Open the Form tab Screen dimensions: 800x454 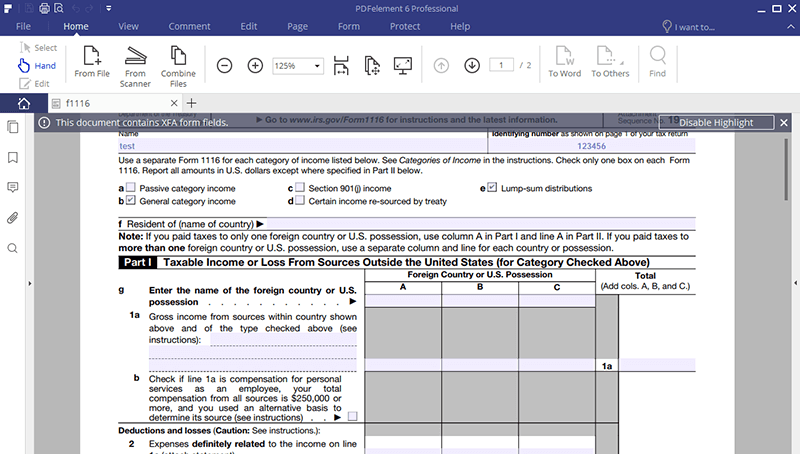pos(348,26)
